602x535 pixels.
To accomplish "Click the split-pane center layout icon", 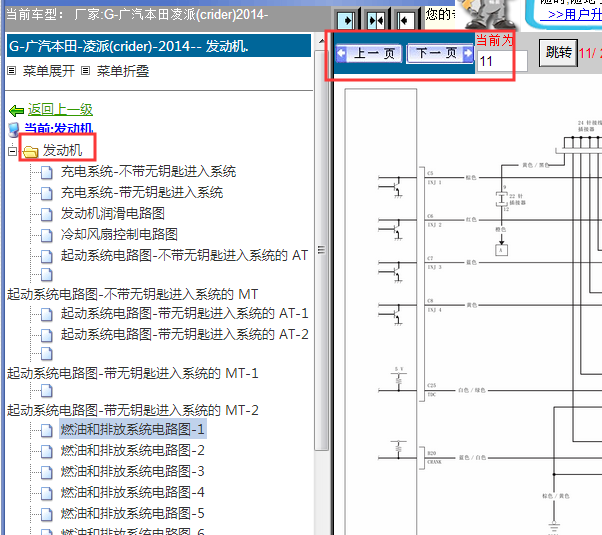I will coord(375,20).
